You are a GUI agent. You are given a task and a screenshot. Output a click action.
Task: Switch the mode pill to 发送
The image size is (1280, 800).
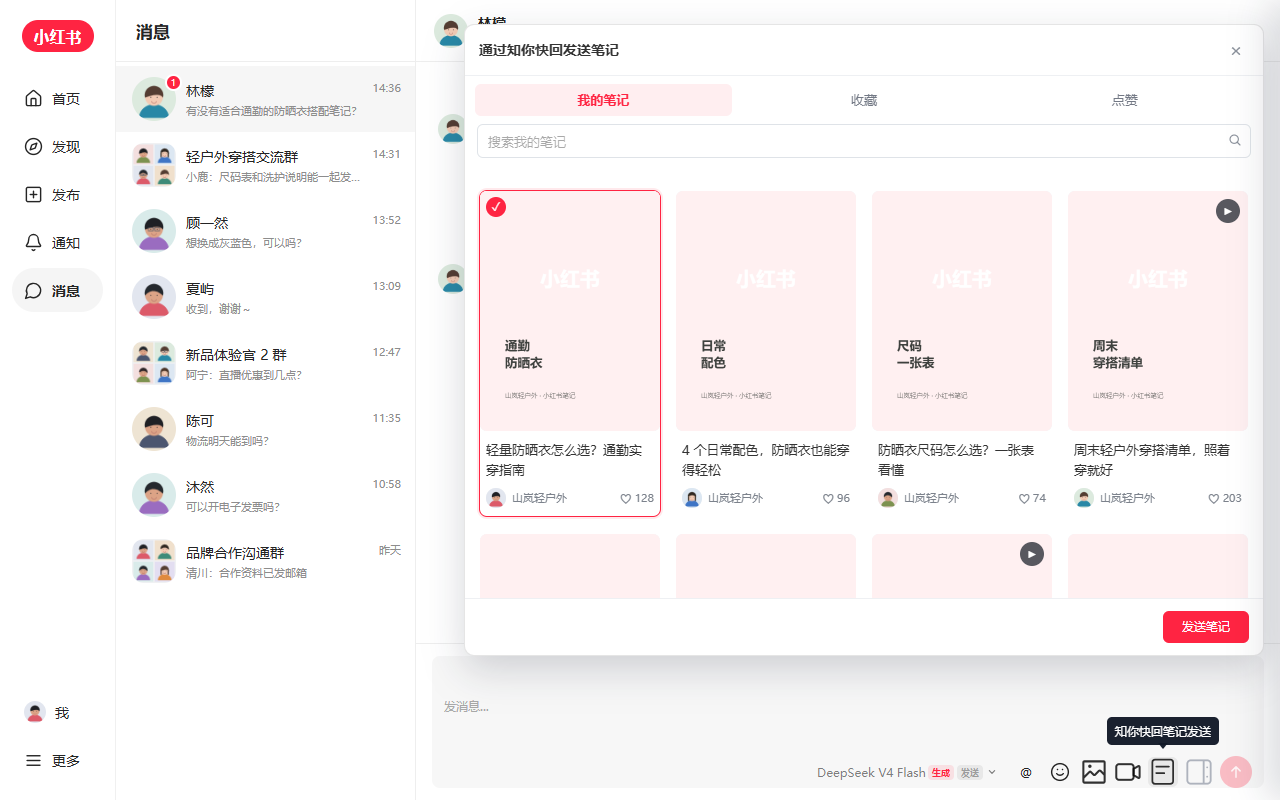pyautogui.click(x=970, y=773)
